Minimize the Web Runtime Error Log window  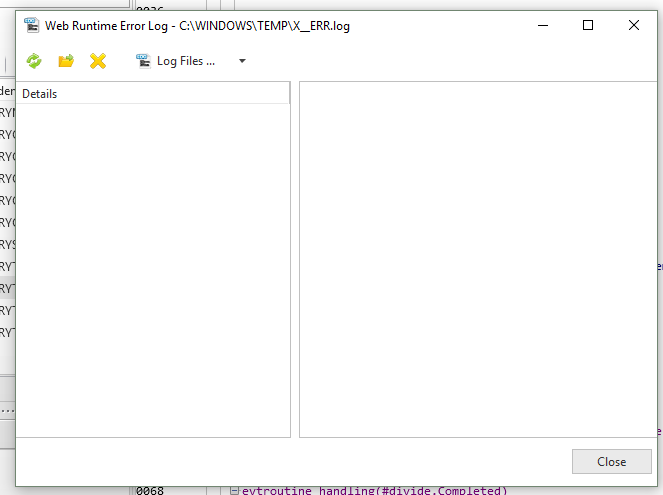point(542,25)
